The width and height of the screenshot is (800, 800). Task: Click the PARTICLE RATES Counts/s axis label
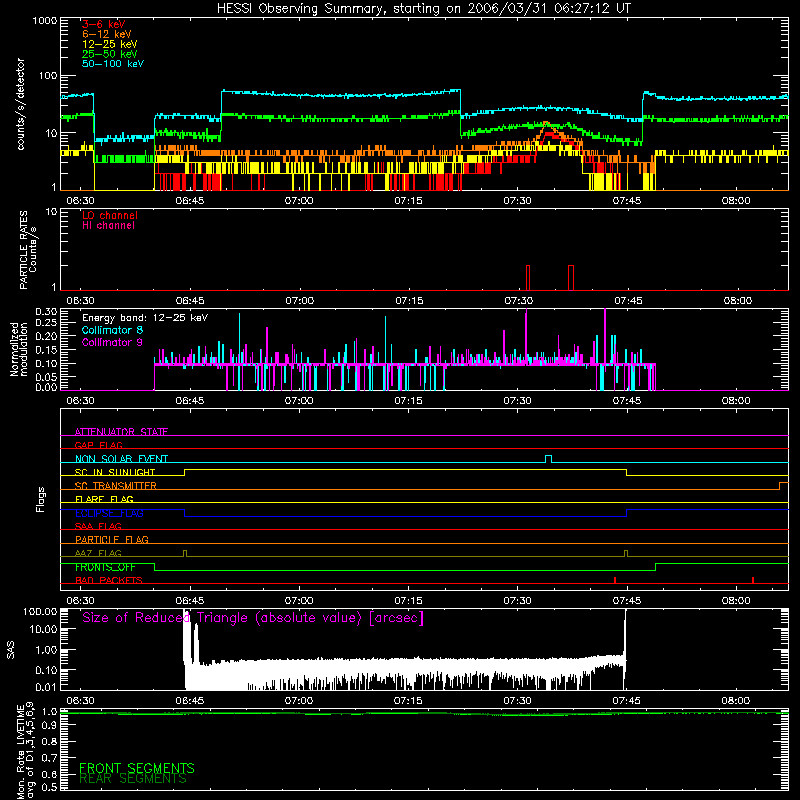click(x=28, y=250)
